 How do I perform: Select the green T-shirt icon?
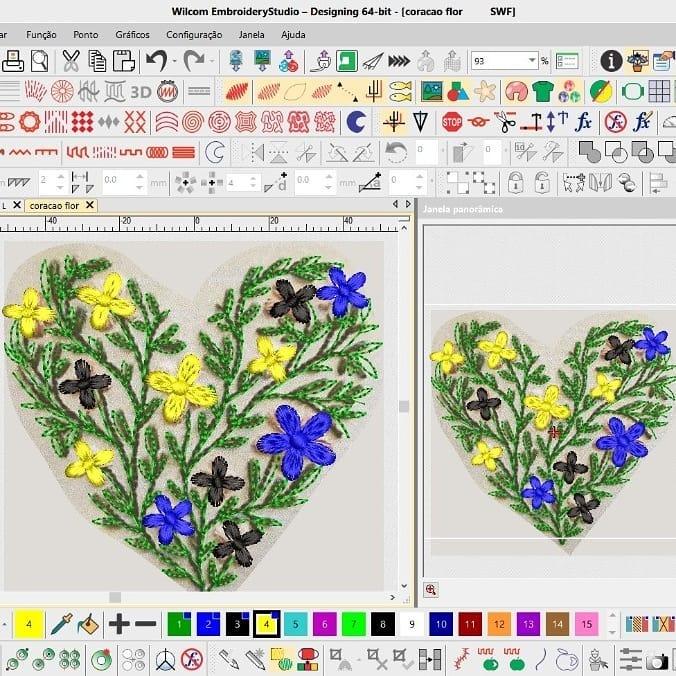543,92
